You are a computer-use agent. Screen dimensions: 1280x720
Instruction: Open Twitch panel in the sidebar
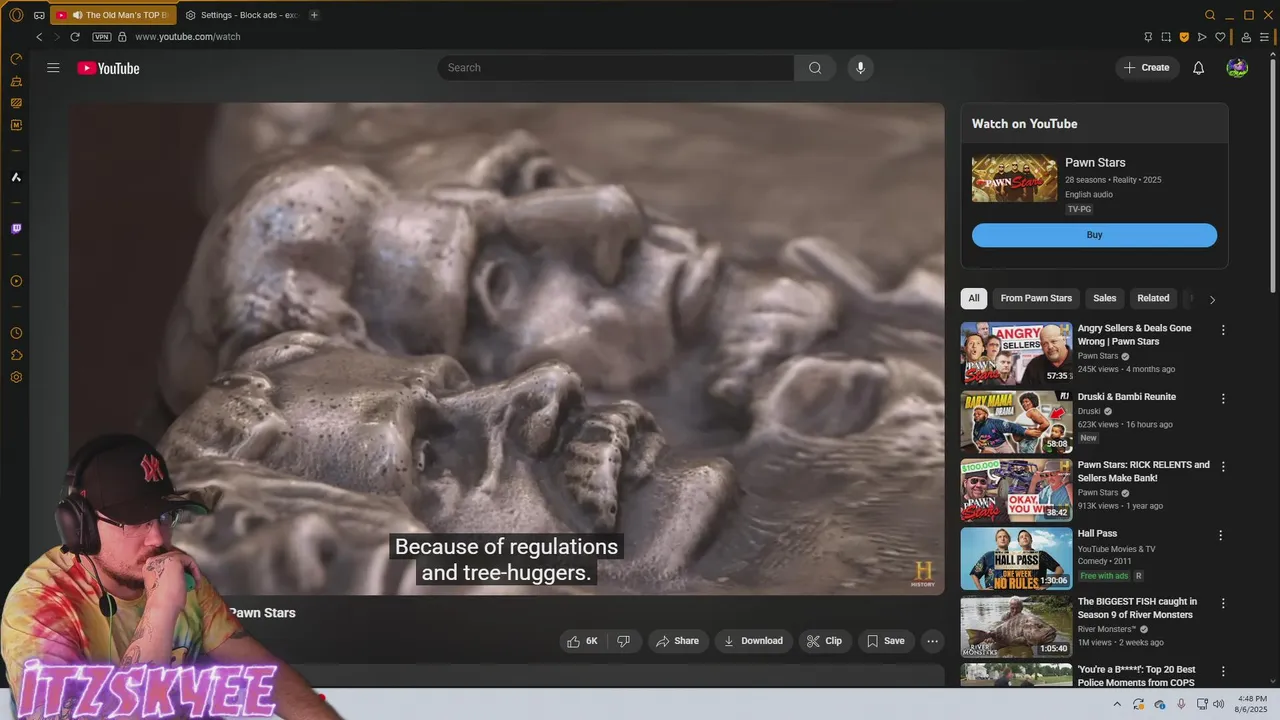pos(16,229)
